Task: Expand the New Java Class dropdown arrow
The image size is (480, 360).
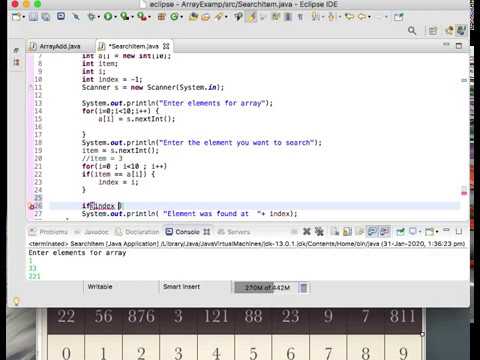Action: [x=182, y=17]
